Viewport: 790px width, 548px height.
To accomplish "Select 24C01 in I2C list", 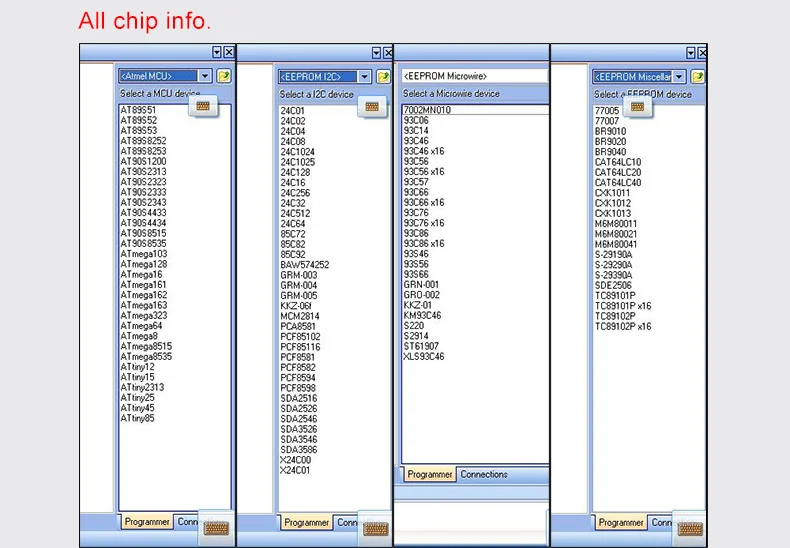I will coord(293,111).
